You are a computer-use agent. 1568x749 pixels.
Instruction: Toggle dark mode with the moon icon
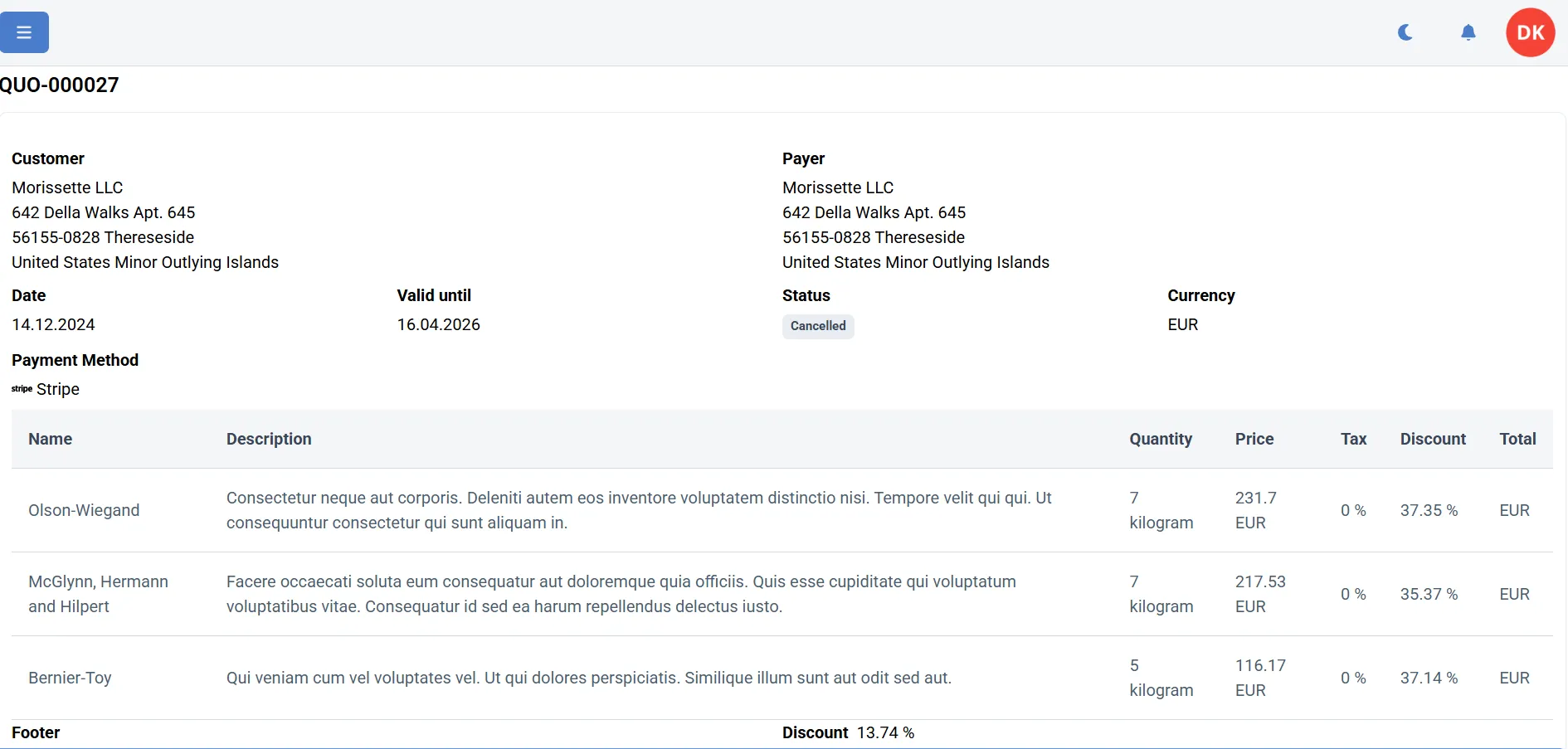tap(1405, 32)
